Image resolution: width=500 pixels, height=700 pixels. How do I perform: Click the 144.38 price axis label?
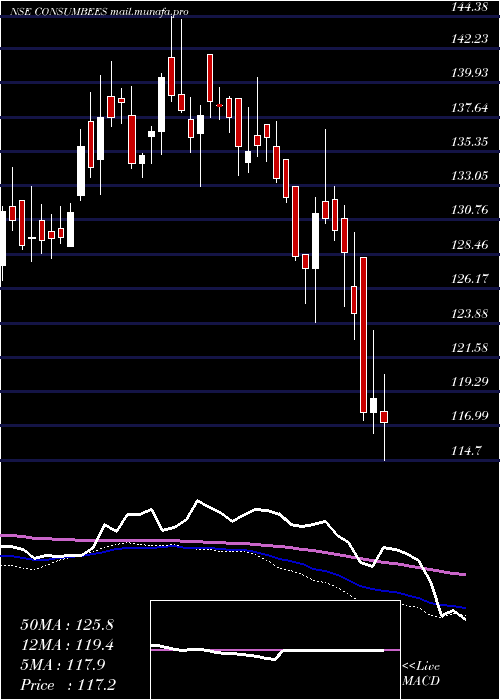tap(469, 5)
